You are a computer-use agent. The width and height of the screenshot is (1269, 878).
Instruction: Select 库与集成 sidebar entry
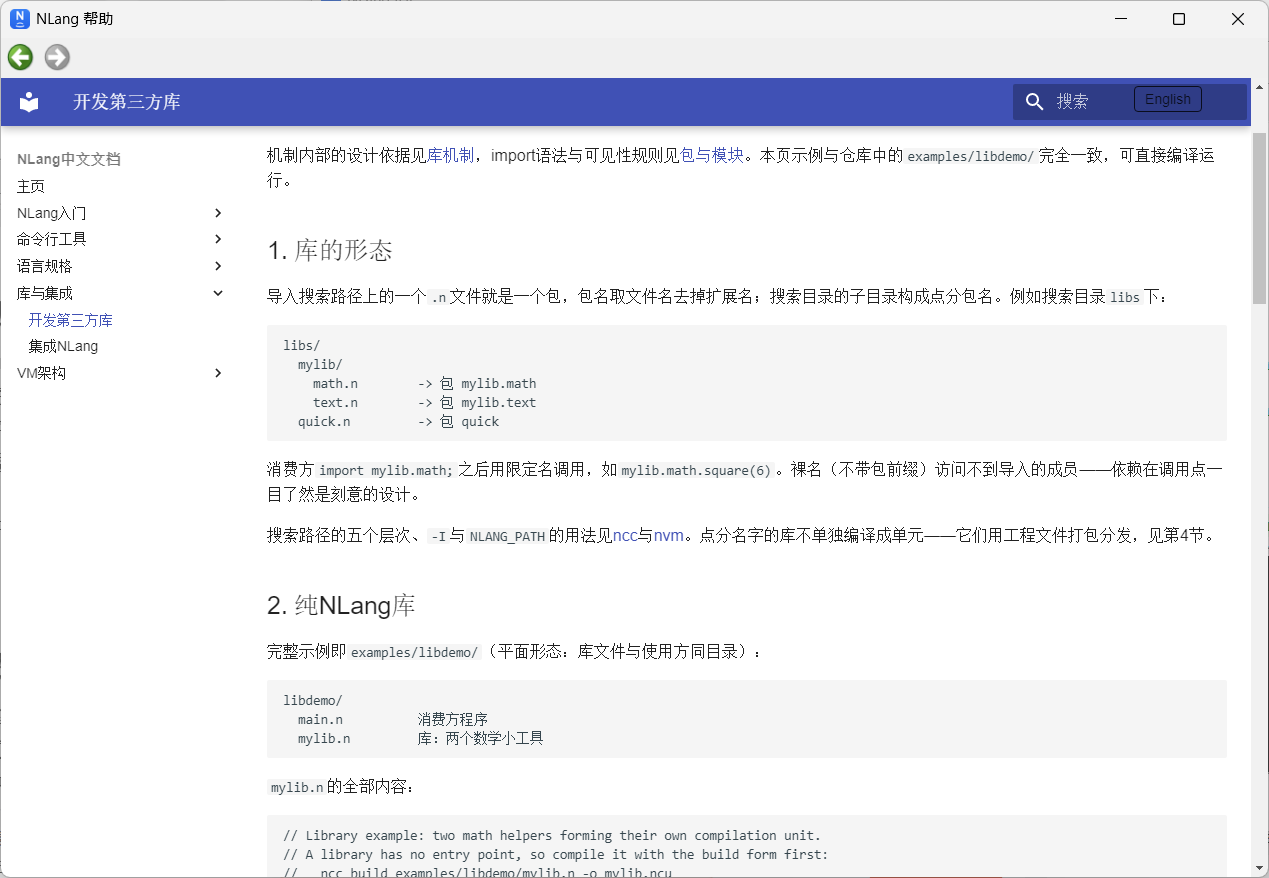tap(45, 293)
